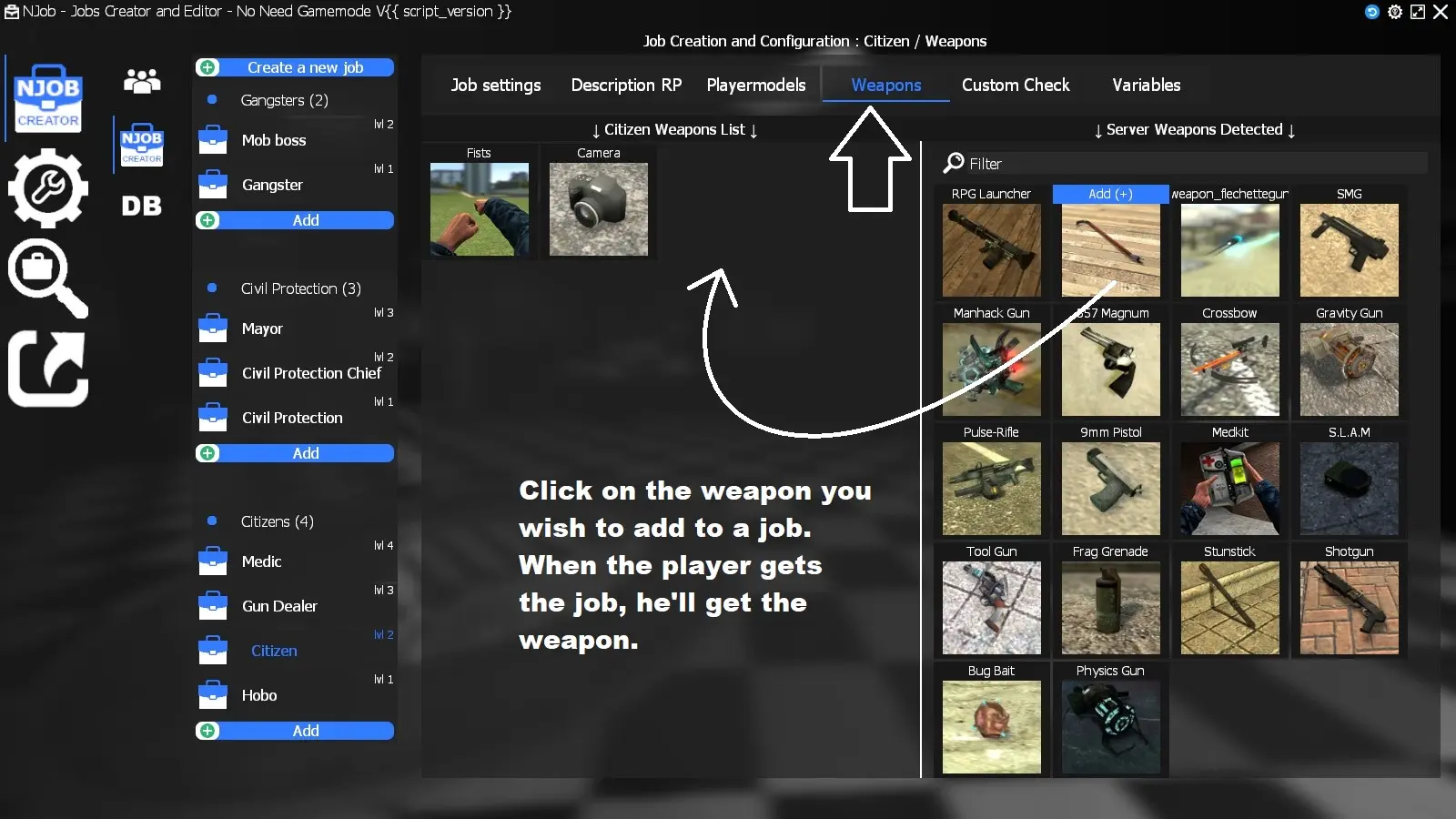Toggle the fullscreen icon top right

pyautogui.click(x=1418, y=12)
